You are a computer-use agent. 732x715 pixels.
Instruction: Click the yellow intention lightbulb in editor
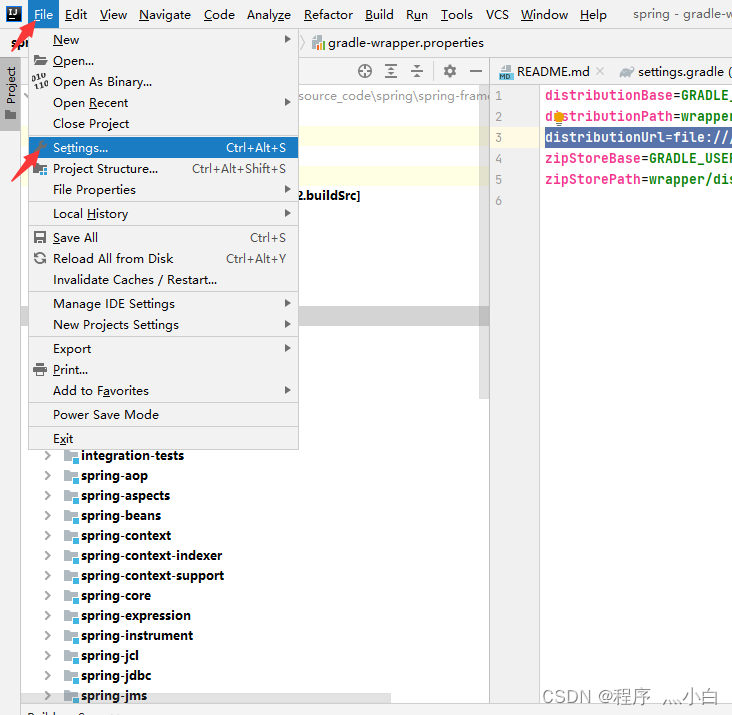558,119
